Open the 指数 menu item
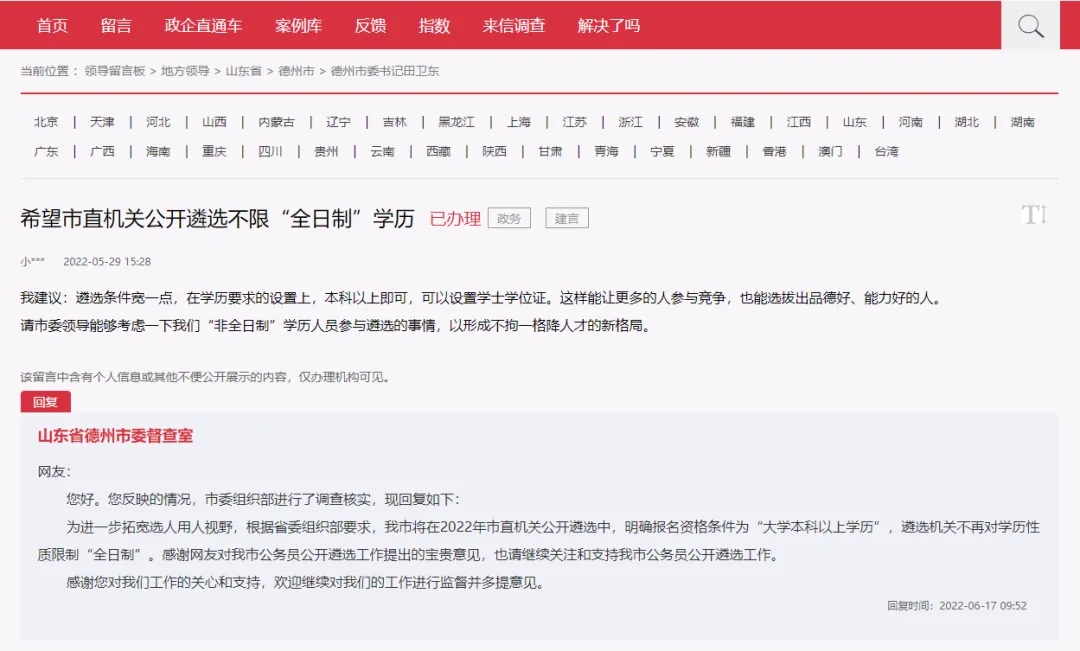 point(433,25)
